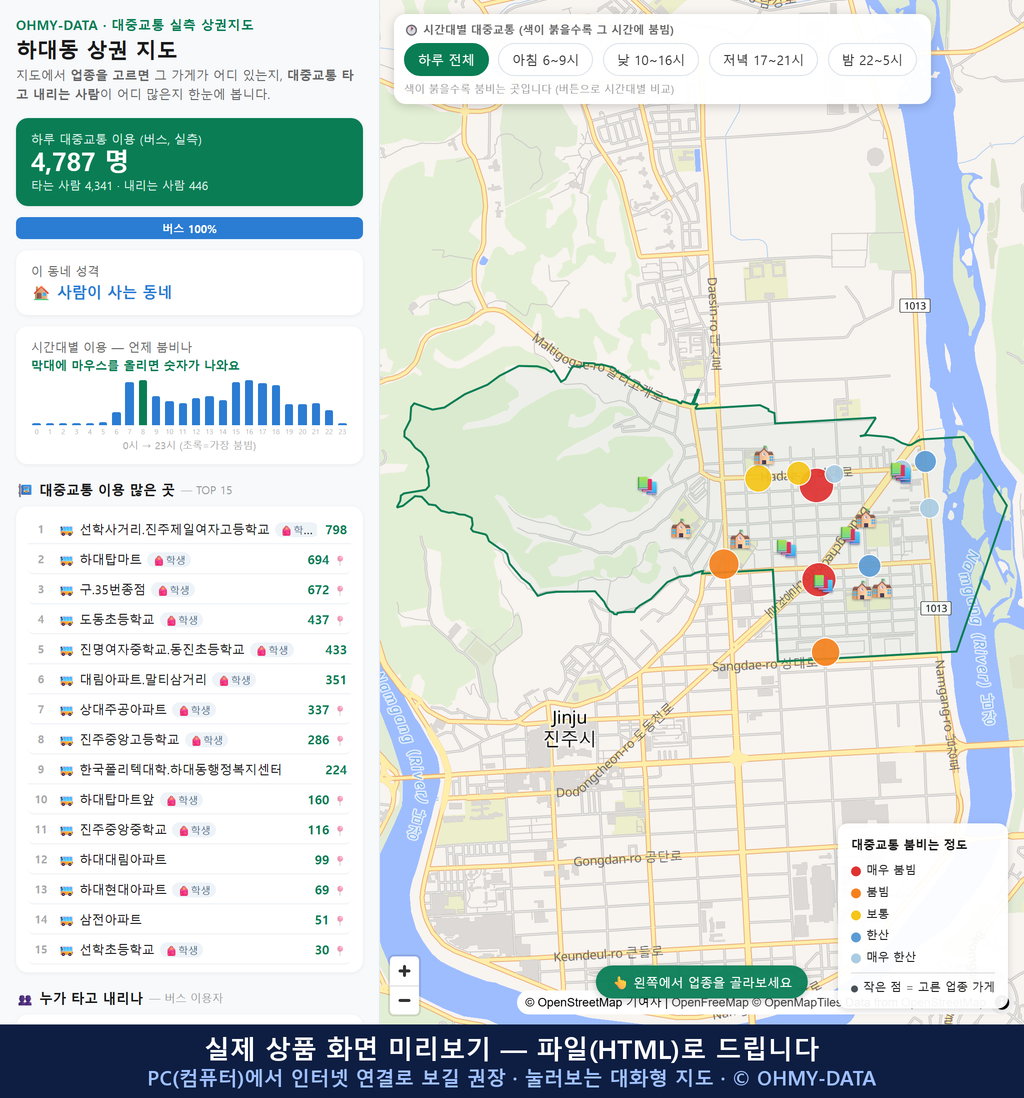The width and height of the screenshot is (1024, 1098).
Task: Switch to the 밤 22~5시 time filter
Action: click(x=872, y=60)
